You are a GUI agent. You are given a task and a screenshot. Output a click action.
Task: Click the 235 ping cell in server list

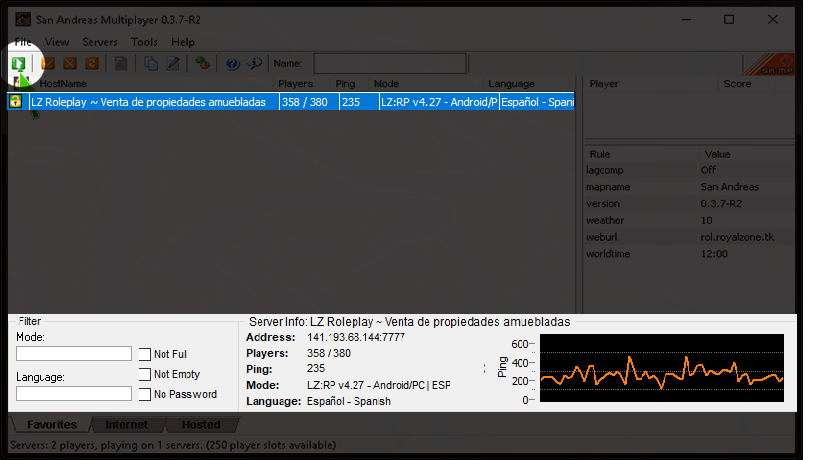tap(359, 102)
